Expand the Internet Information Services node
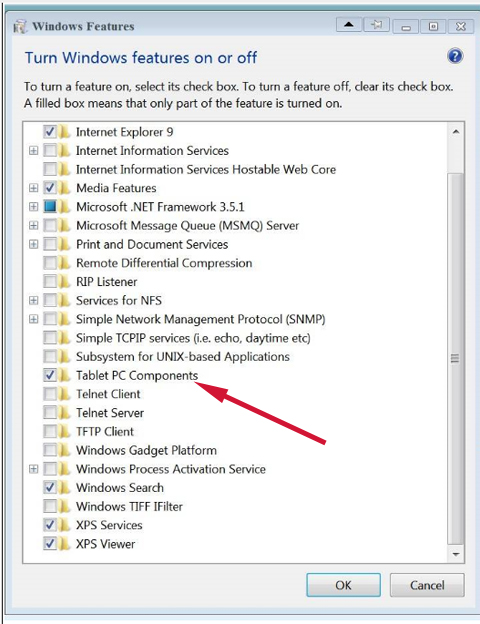This screenshot has width=480, height=624. (x=33, y=150)
